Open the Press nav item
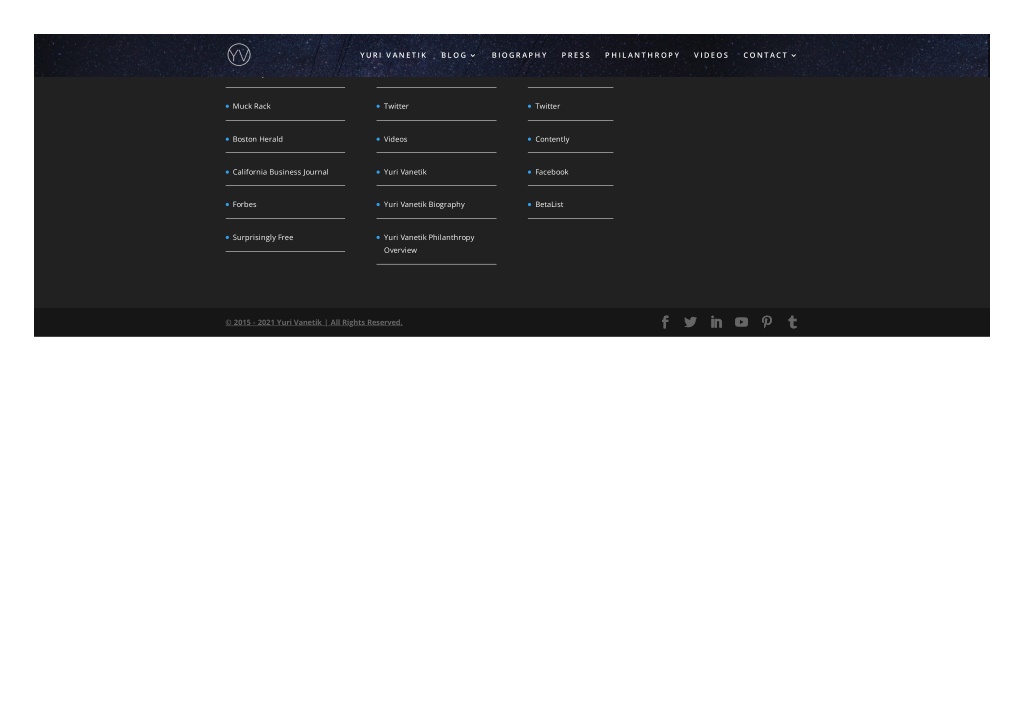This screenshot has height=727, width=1024. (x=576, y=56)
